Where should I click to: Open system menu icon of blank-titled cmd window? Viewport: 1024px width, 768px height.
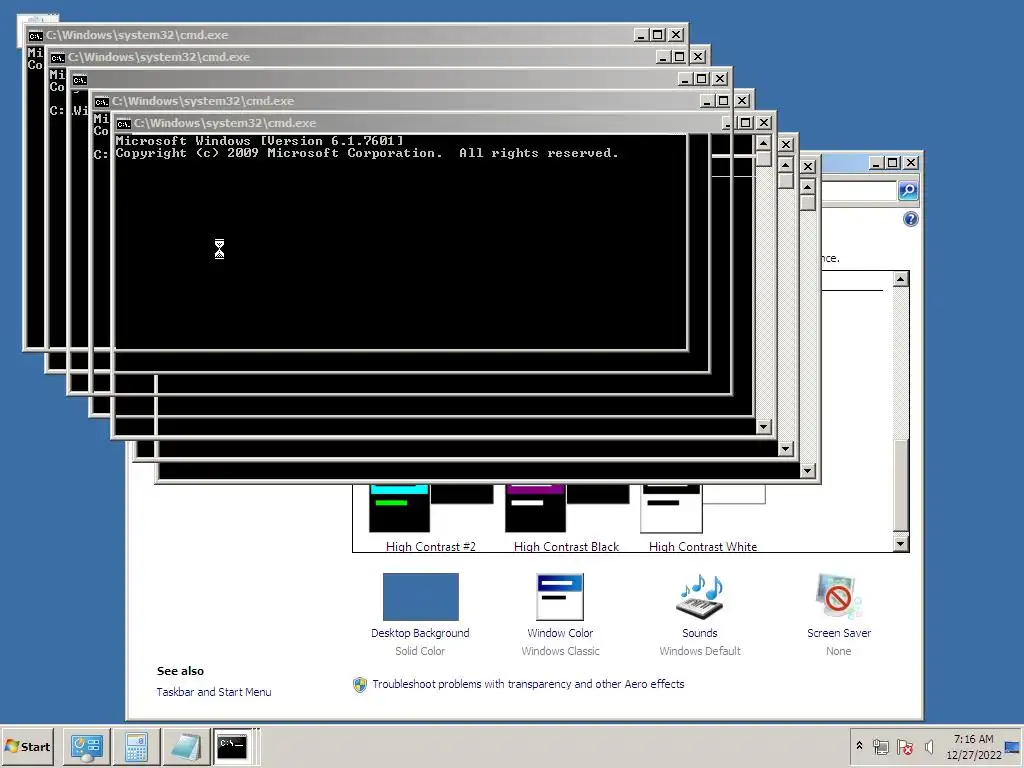(x=80, y=80)
